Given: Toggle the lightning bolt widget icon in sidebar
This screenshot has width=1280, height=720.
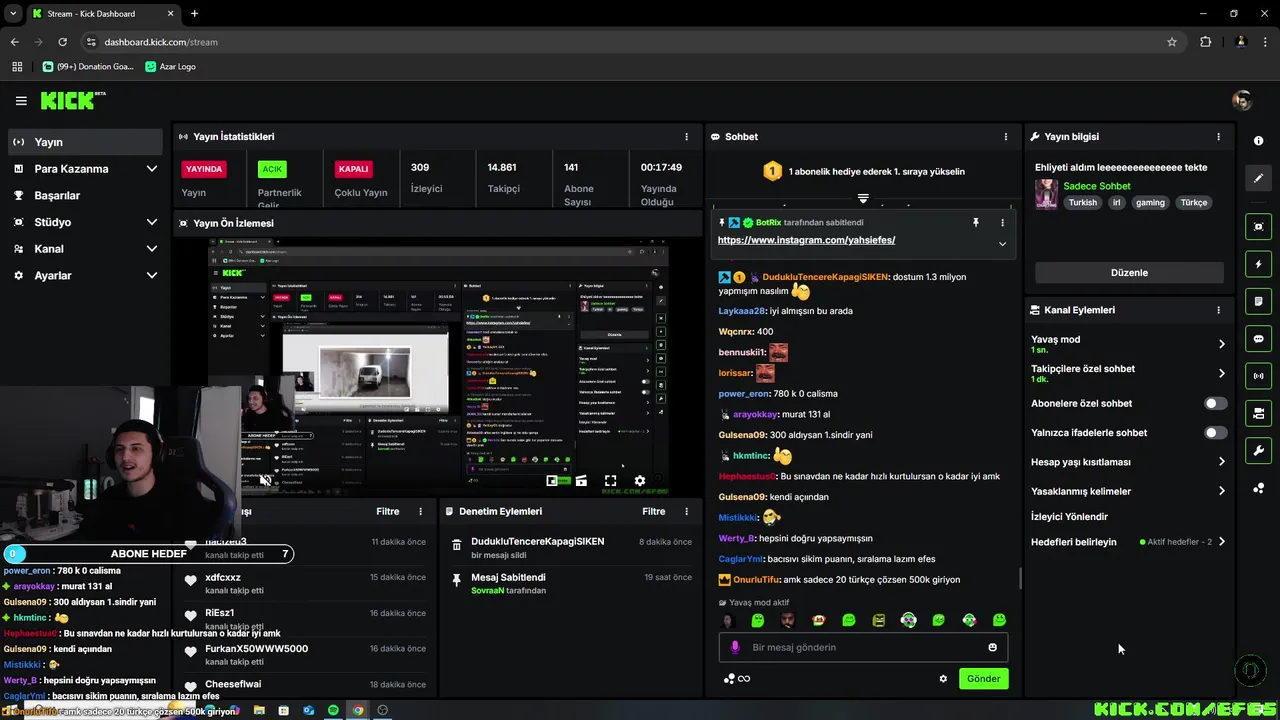Looking at the screenshot, I should pos(1258,264).
